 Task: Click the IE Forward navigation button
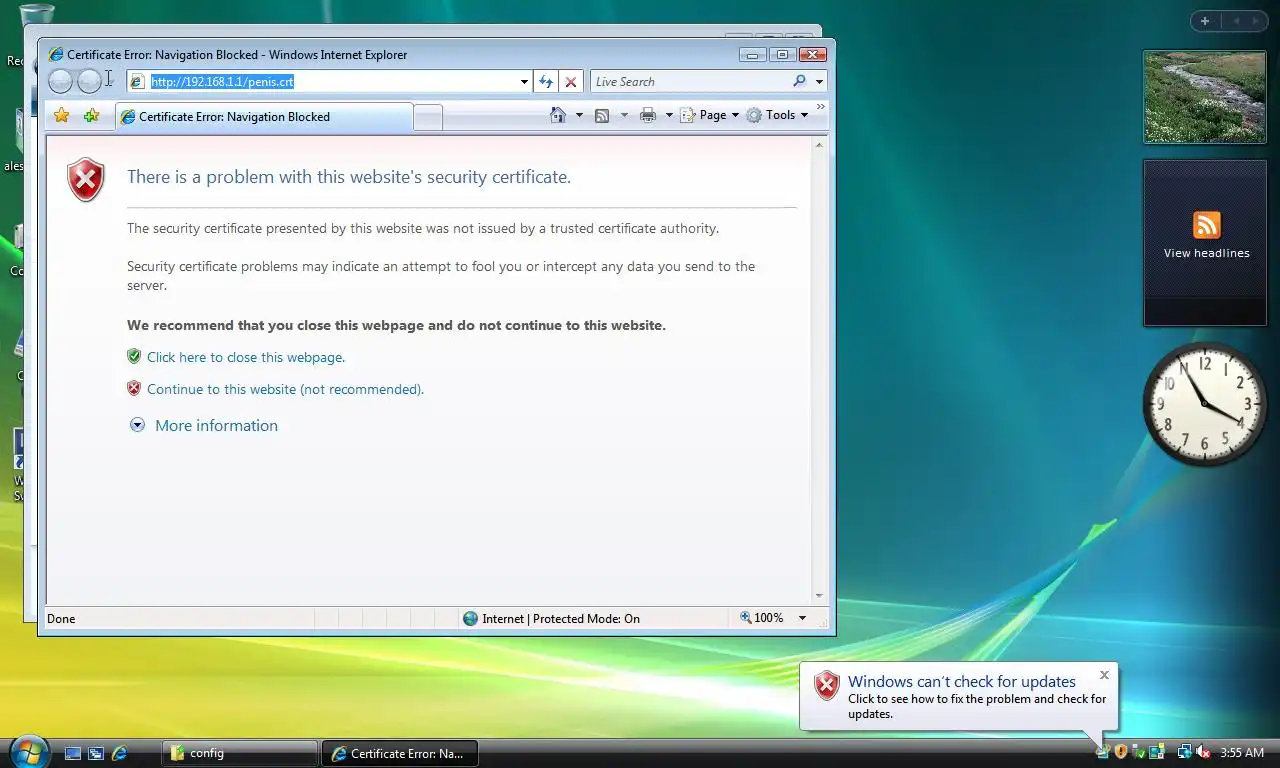[90, 81]
